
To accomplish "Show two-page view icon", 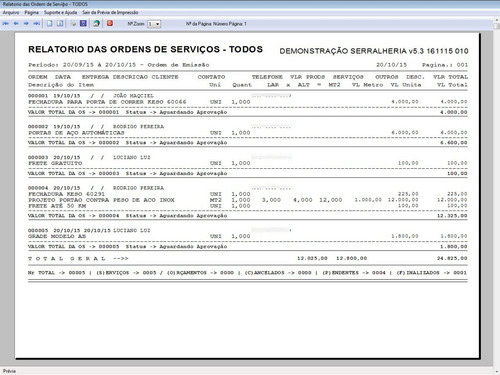I will click(x=60, y=24).
